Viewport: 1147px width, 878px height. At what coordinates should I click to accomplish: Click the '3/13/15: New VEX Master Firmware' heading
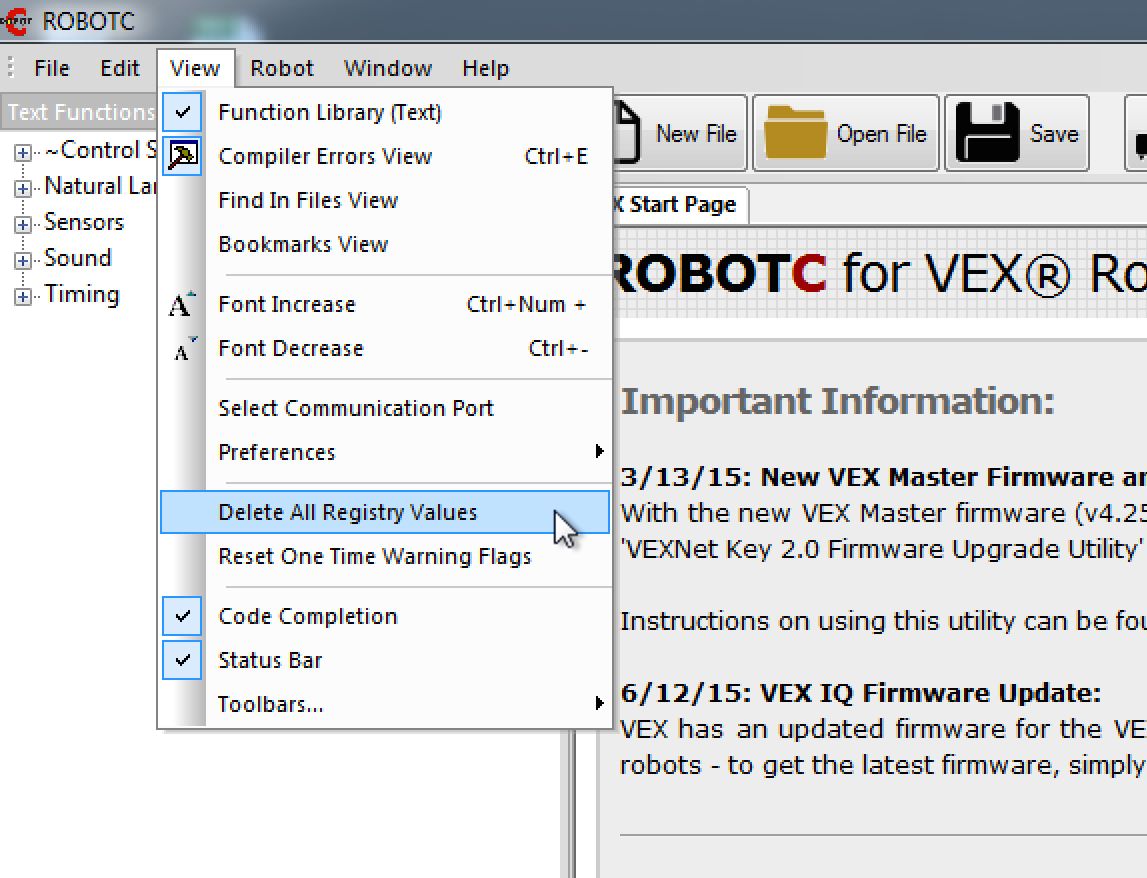coord(883,477)
